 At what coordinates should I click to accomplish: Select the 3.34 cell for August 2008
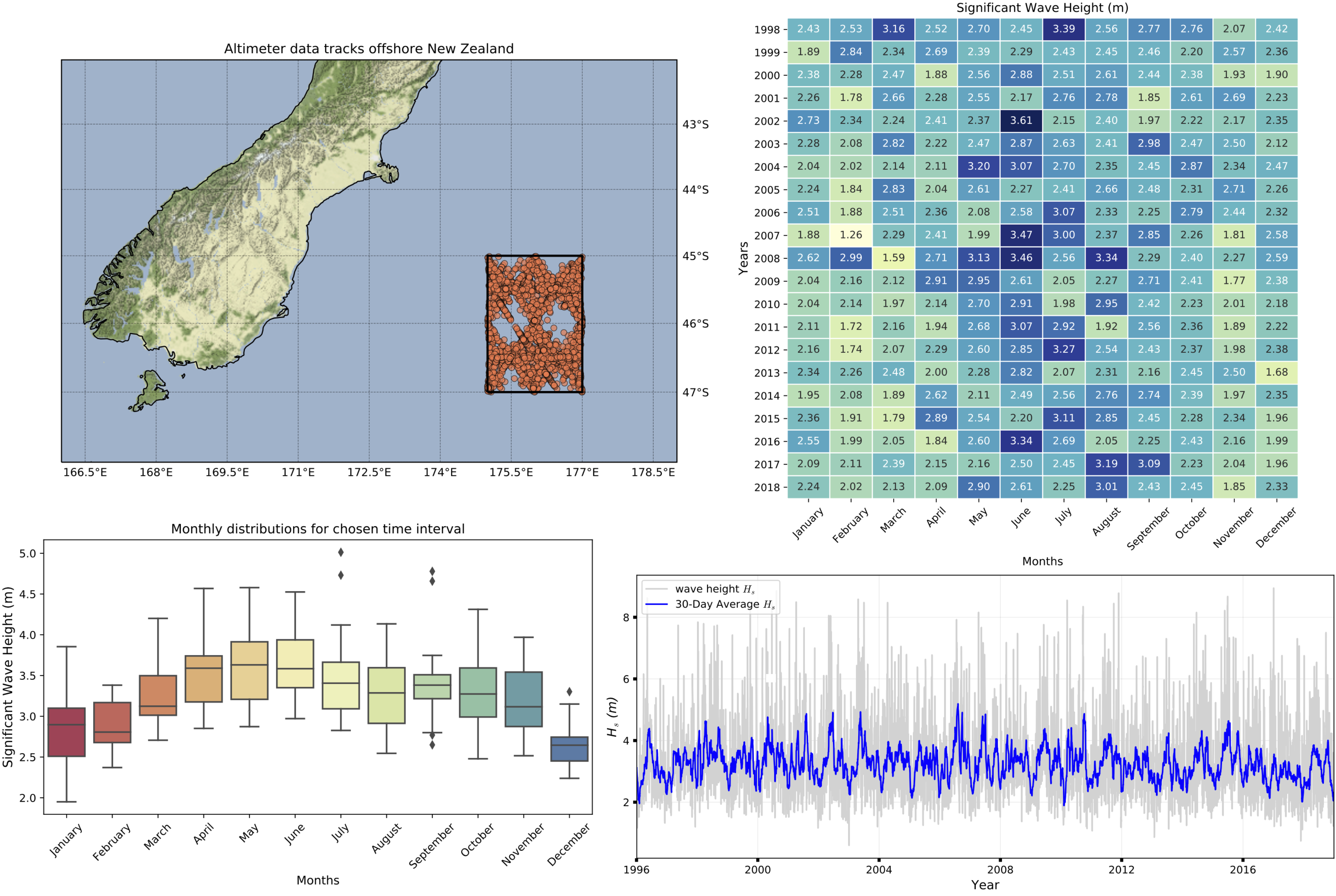pyautogui.click(x=1106, y=258)
